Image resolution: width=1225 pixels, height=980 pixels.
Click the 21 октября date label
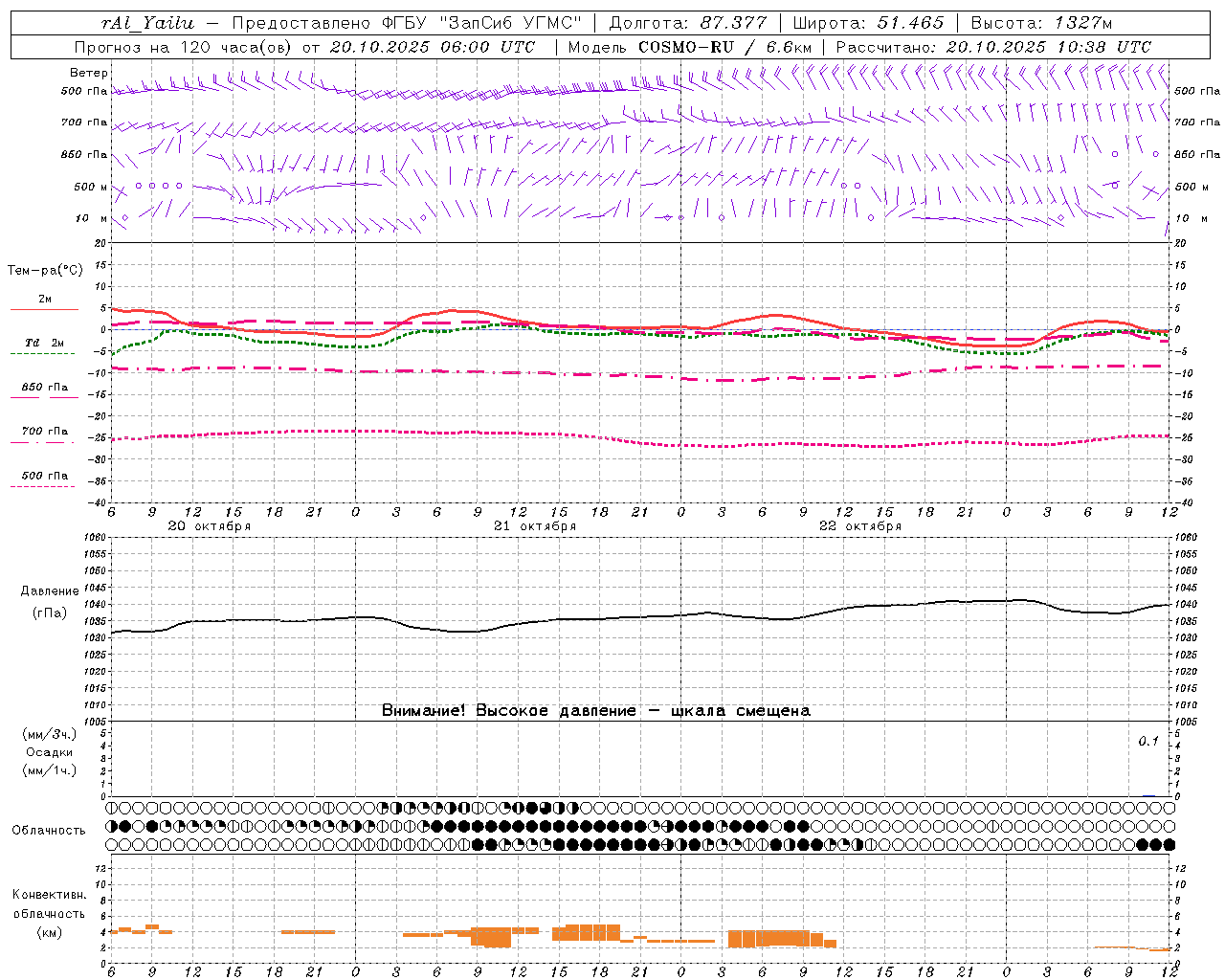point(535,526)
